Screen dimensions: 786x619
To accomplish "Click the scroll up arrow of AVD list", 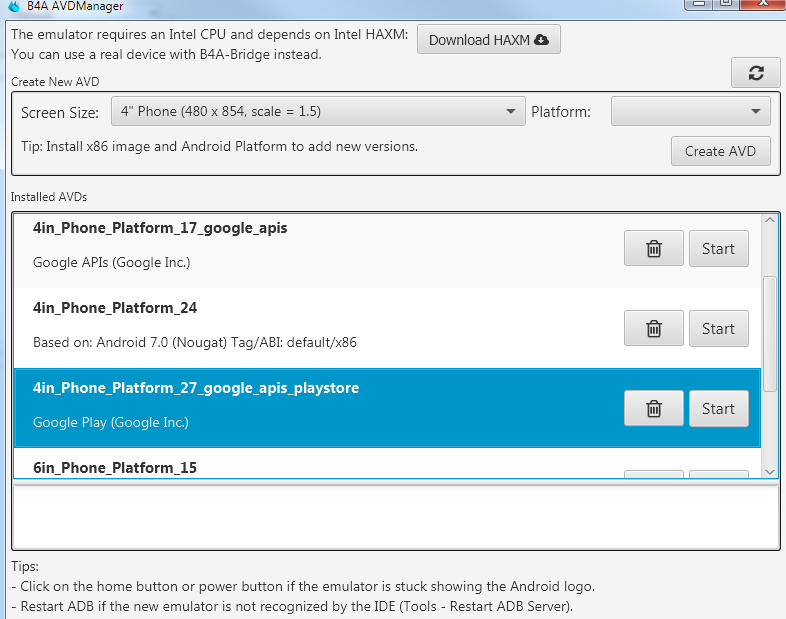I will (x=770, y=220).
